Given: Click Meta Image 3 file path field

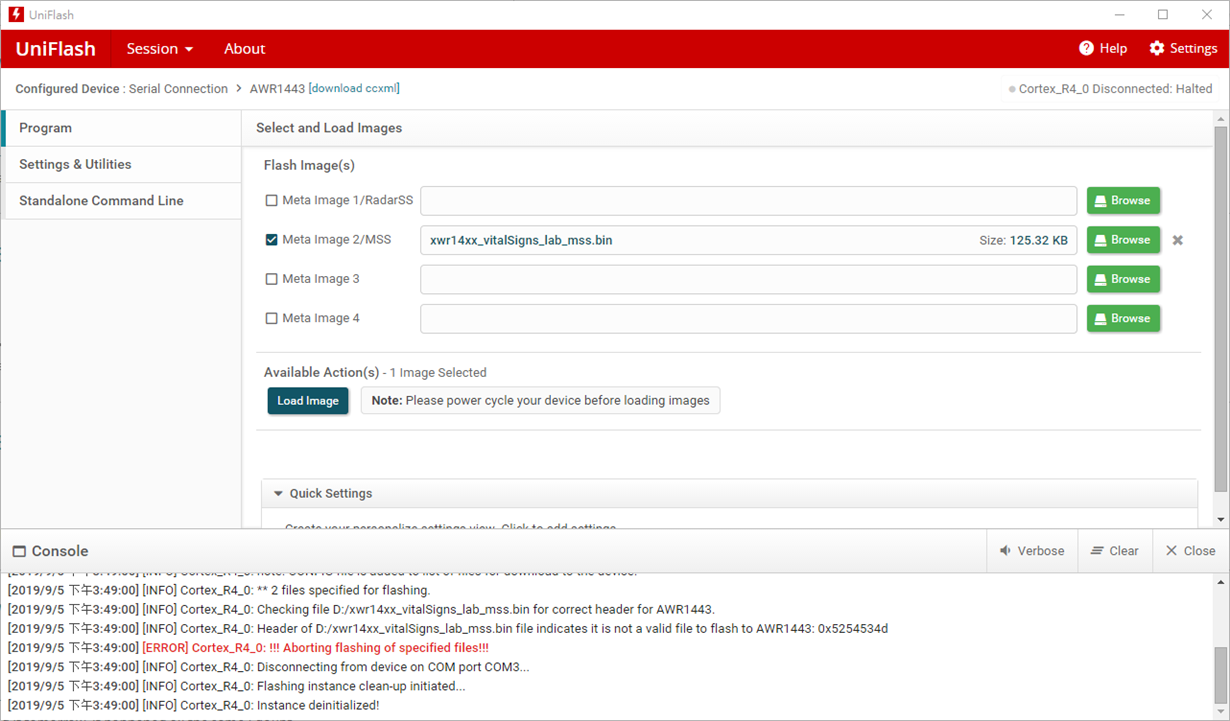Looking at the screenshot, I should pyautogui.click(x=748, y=279).
